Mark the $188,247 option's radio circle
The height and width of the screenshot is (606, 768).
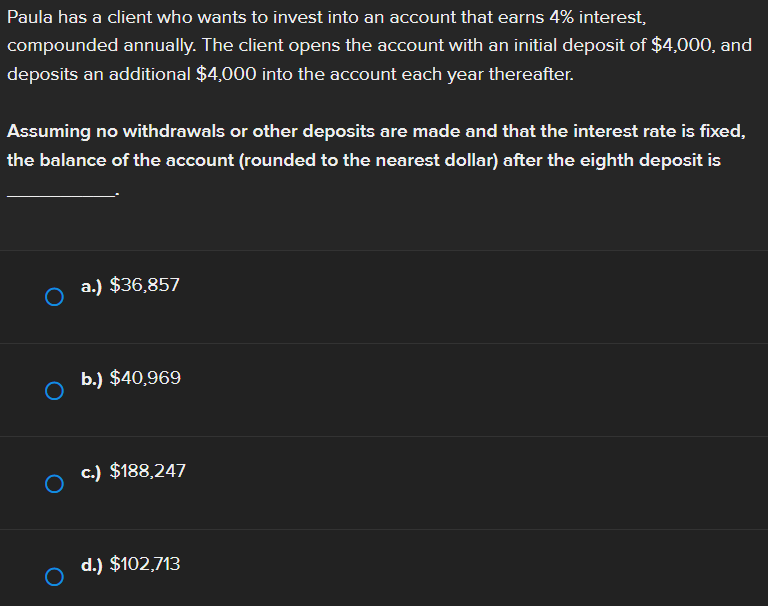pos(54,484)
